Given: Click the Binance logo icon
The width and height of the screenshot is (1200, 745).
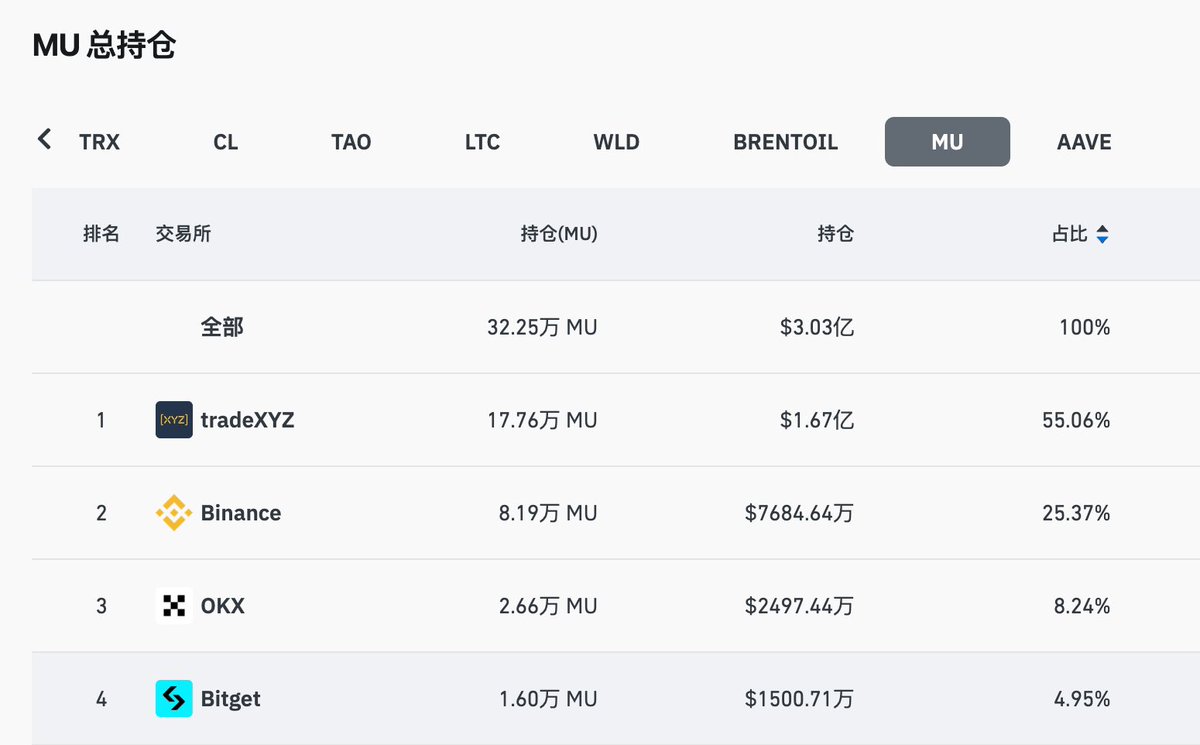Looking at the screenshot, I should (174, 513).
